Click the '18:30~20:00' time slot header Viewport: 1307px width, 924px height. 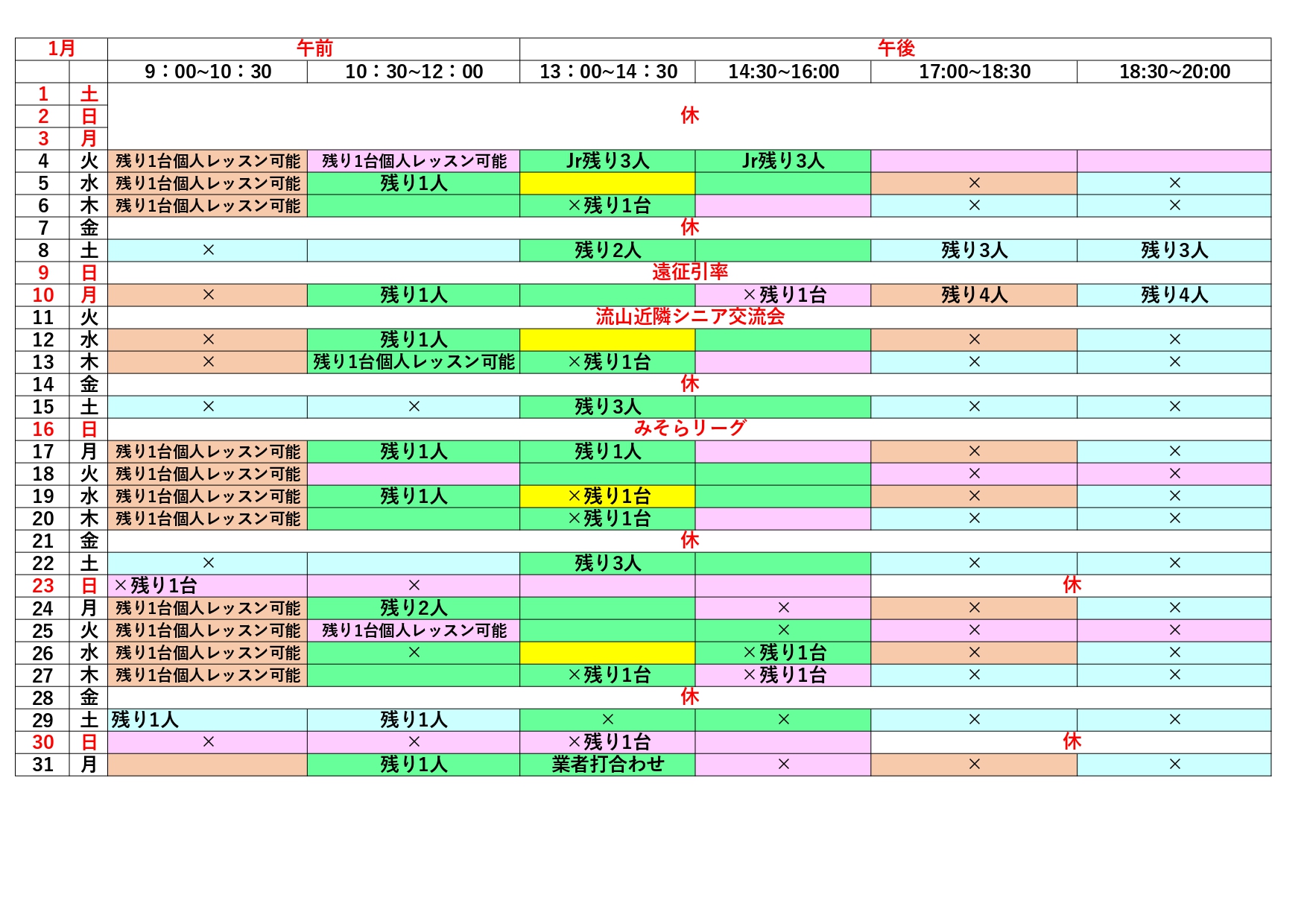(1174, 72)
